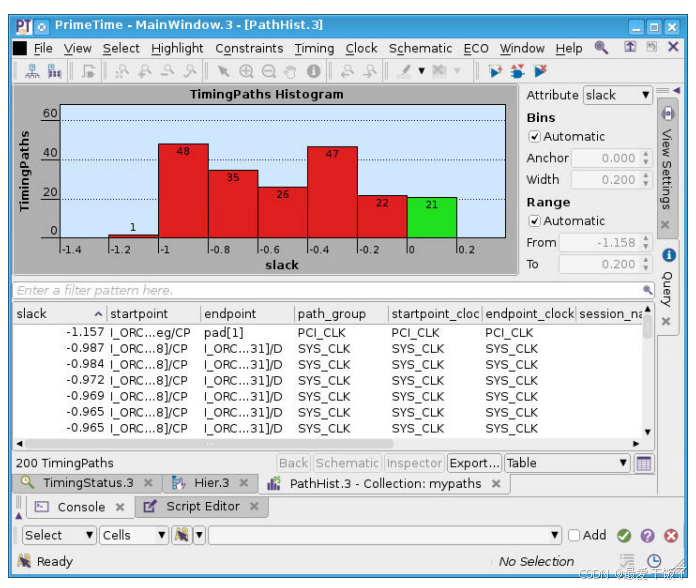The image size is (696, 588).
Task: Open the Table view mode dropdown
Action: tap(567, 463)
